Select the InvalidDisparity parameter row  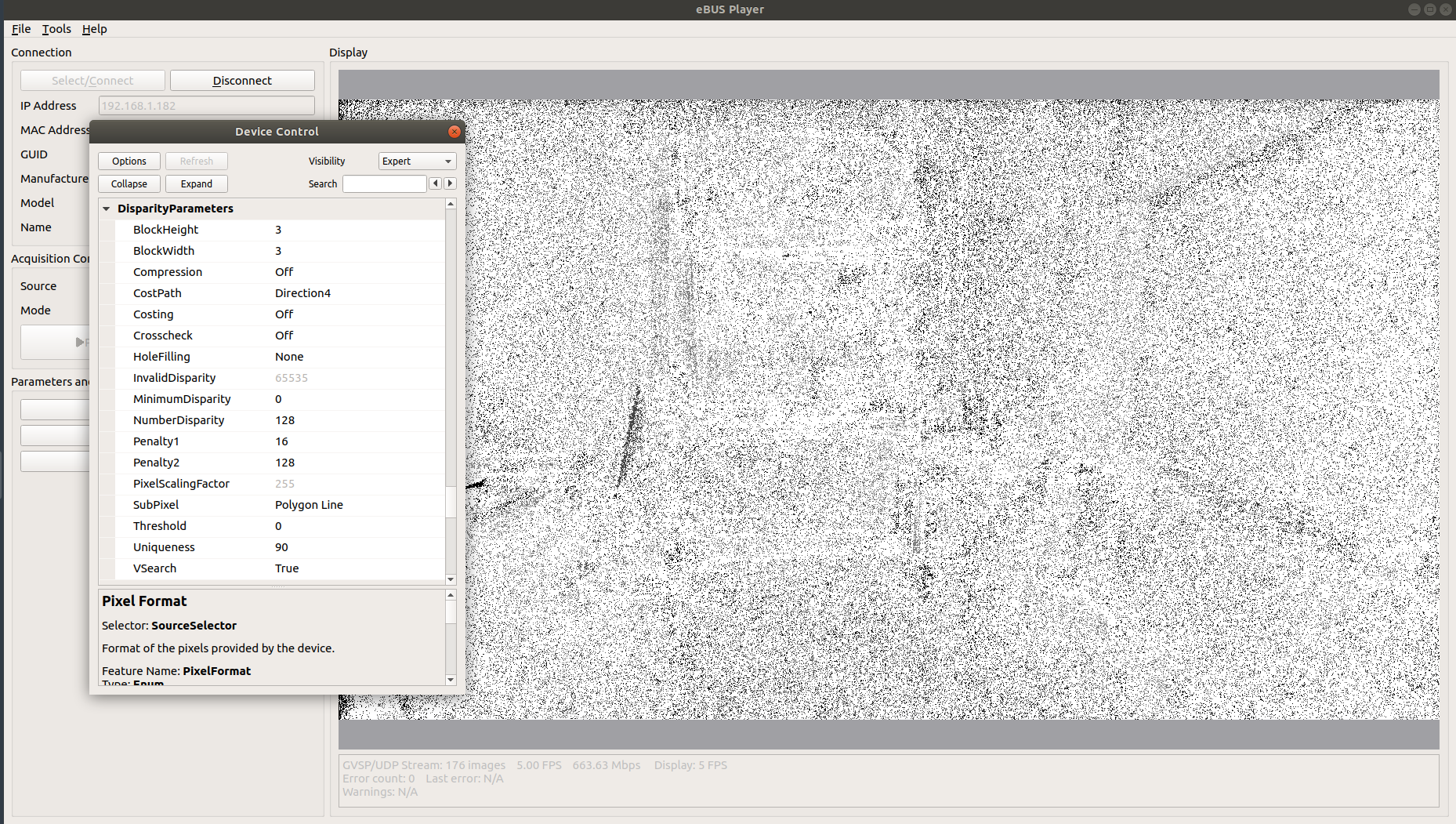pos(272,378)
